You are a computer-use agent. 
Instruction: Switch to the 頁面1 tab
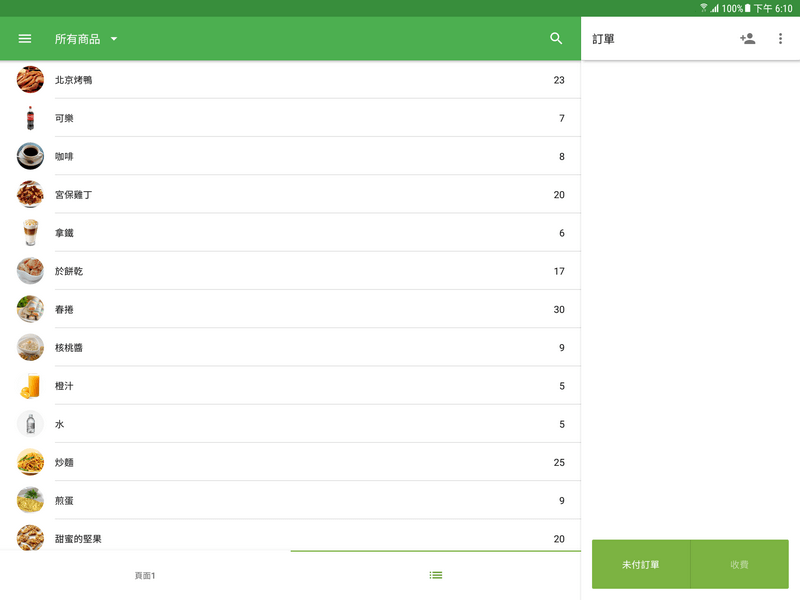click(x=145, y=576)
